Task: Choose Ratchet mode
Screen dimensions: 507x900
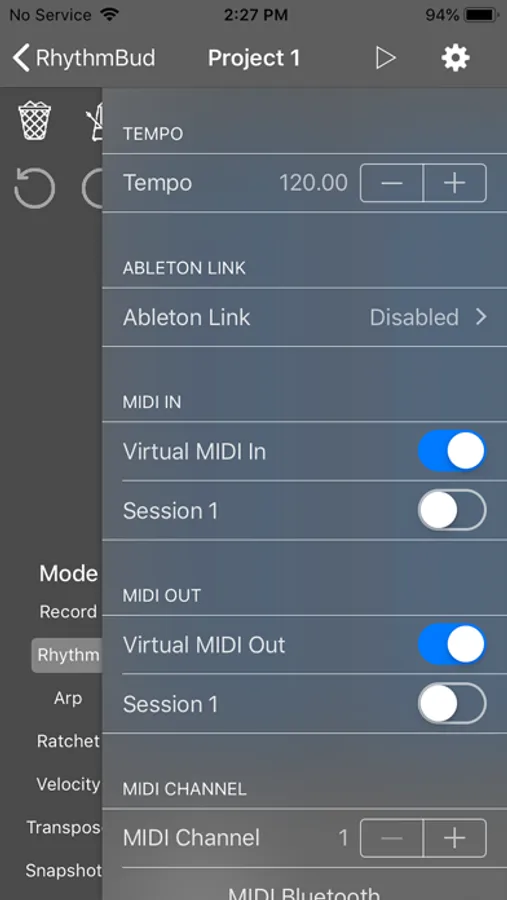Action: click(68, 741)
